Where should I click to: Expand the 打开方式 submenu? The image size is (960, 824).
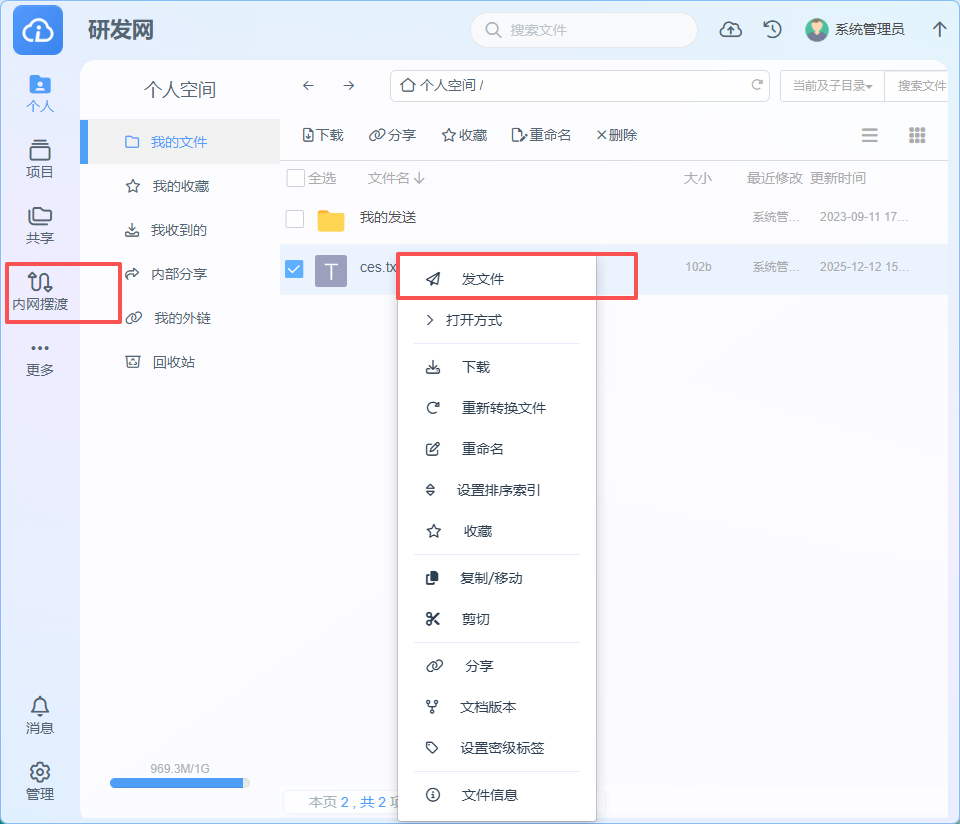(473, 321)
